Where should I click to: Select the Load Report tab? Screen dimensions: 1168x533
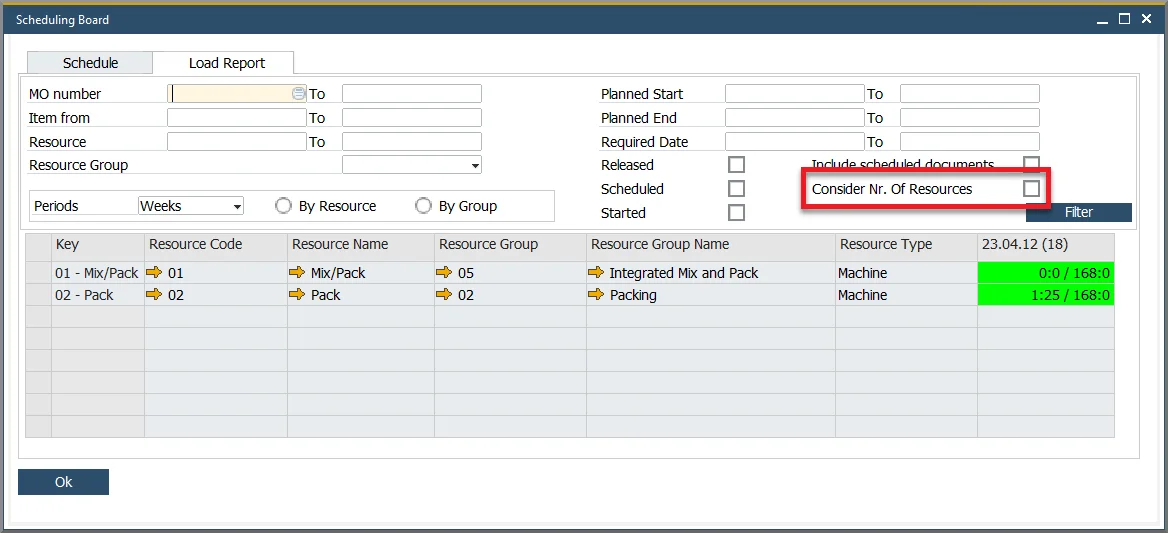(x=226, y=63)
